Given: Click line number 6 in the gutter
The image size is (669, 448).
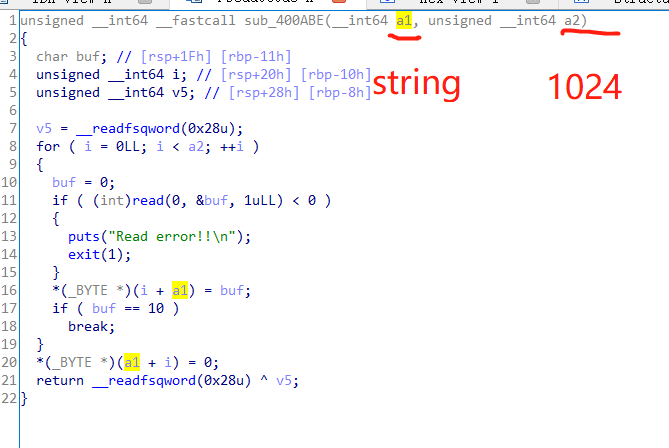Looking at the screenshot, I should [13, 111].
